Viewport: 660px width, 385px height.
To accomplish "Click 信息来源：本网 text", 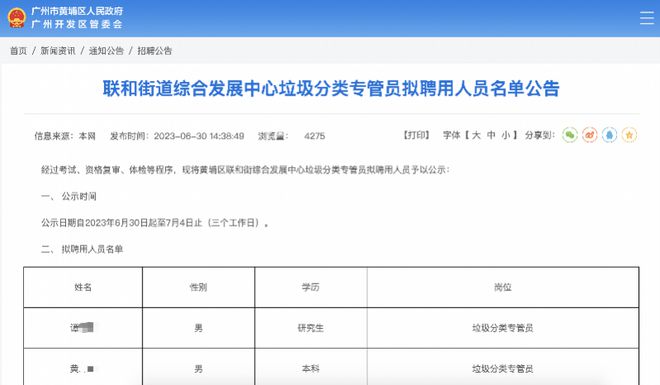I will (x=65, y=136).
